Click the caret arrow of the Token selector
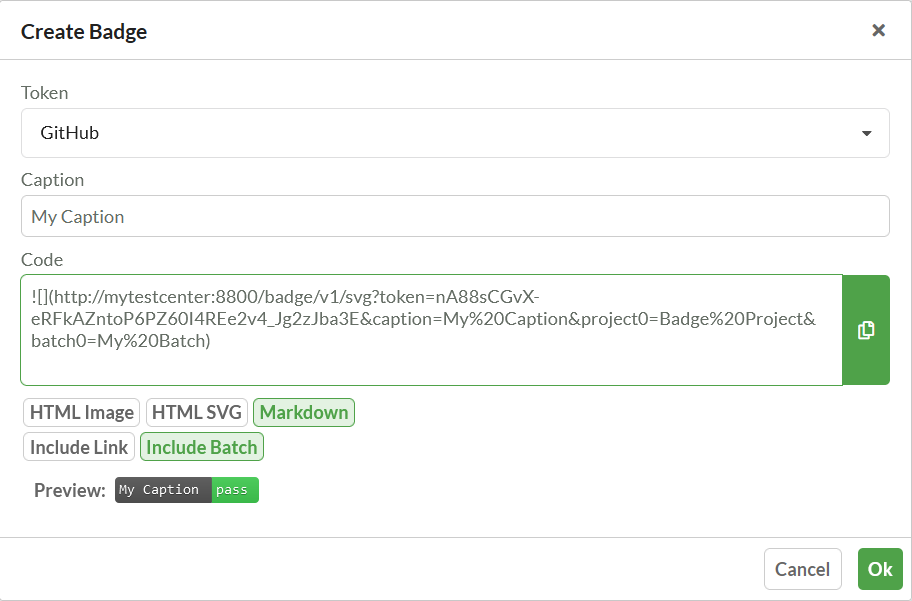912x601 pixels. click(x=866, y=133)
